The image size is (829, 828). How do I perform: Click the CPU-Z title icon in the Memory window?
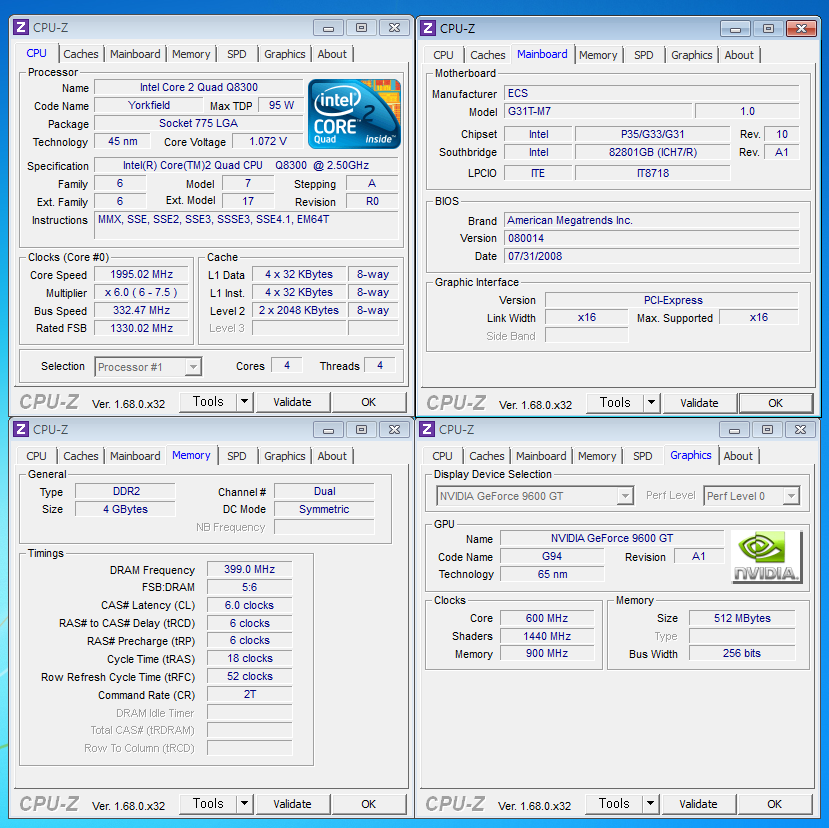click(21, 429)
